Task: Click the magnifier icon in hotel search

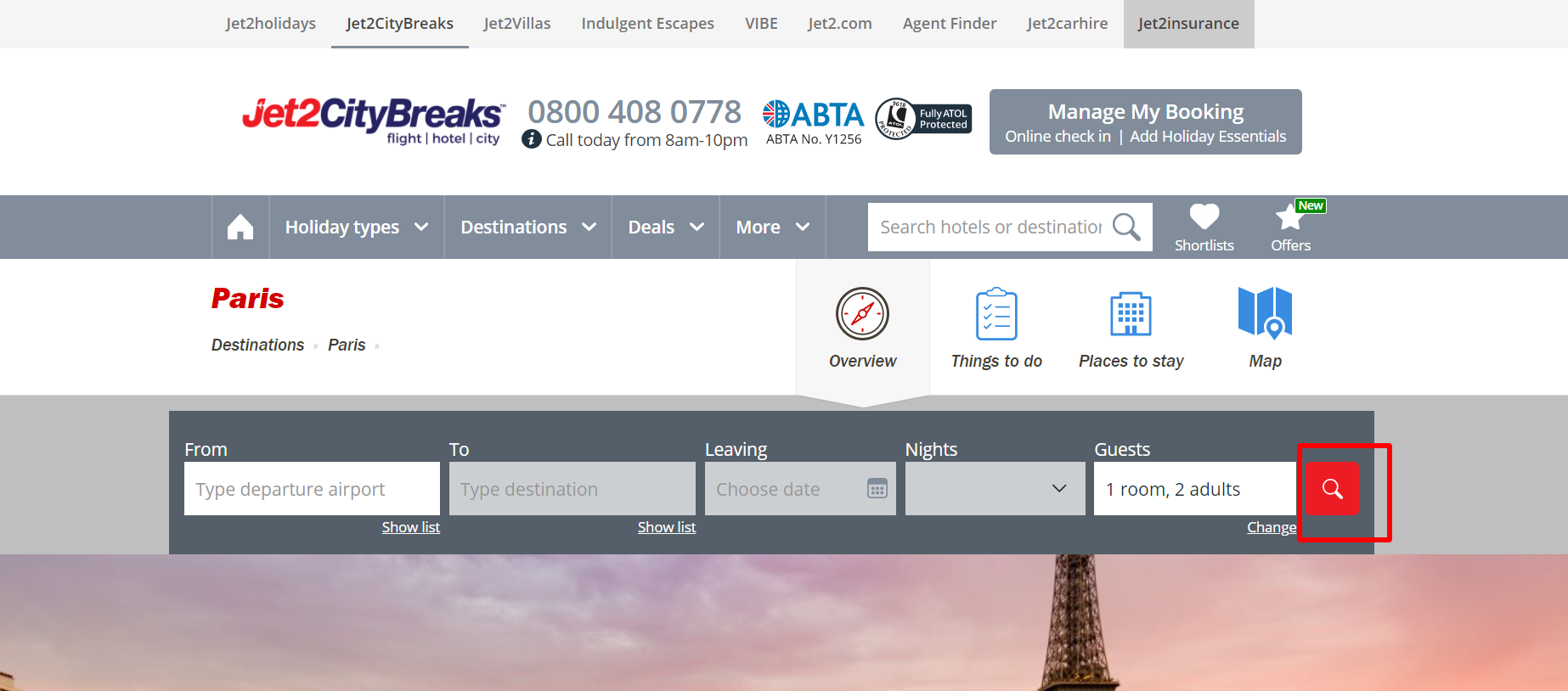Action: [1126, 227]
